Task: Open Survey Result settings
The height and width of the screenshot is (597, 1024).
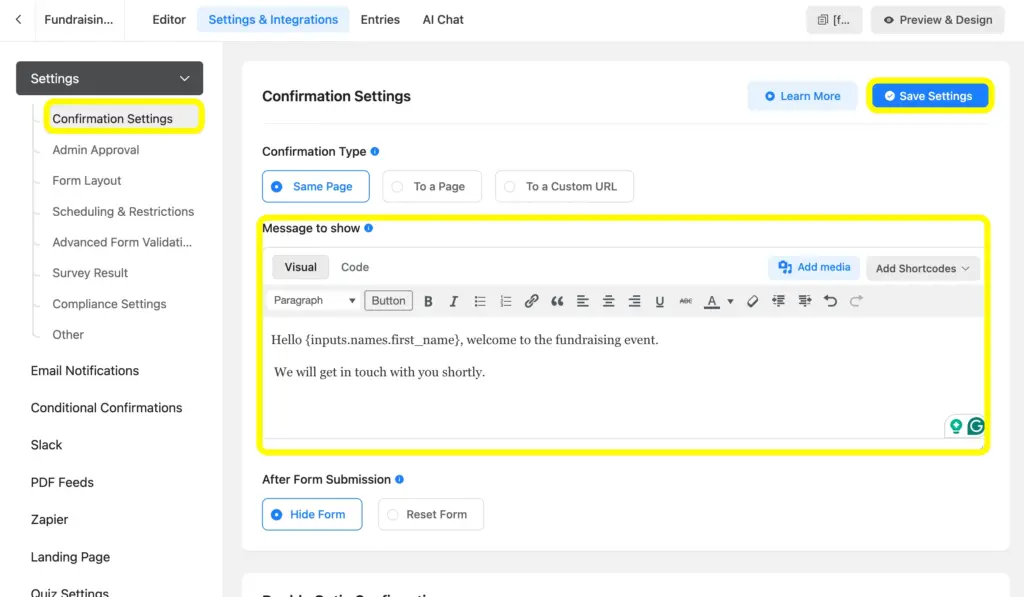Action: pos(90,273)
